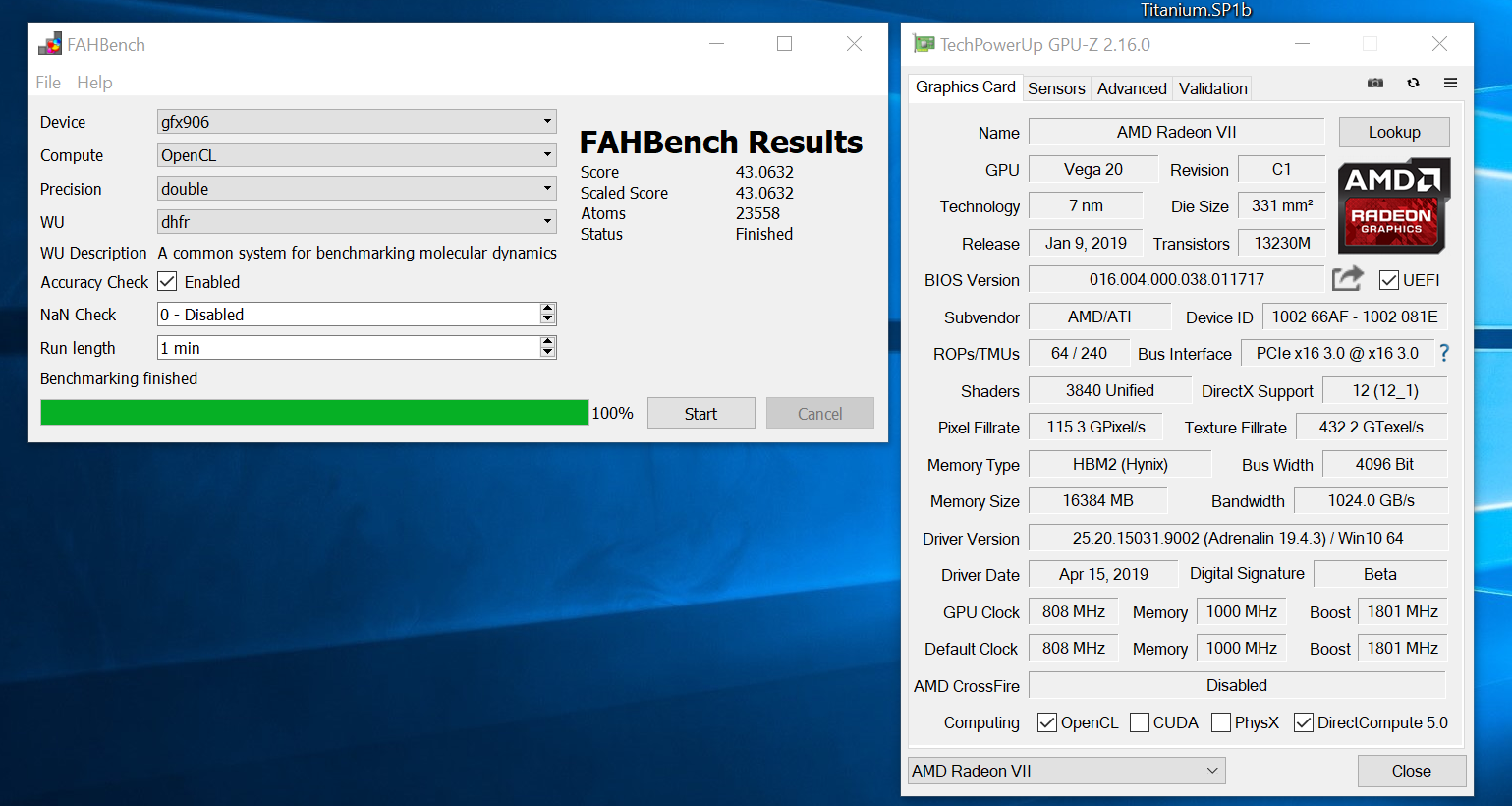This screenshot has width=1512, height=806.
Task: Click the Shaders field 3840 Unified
Action: point(1110,390)
